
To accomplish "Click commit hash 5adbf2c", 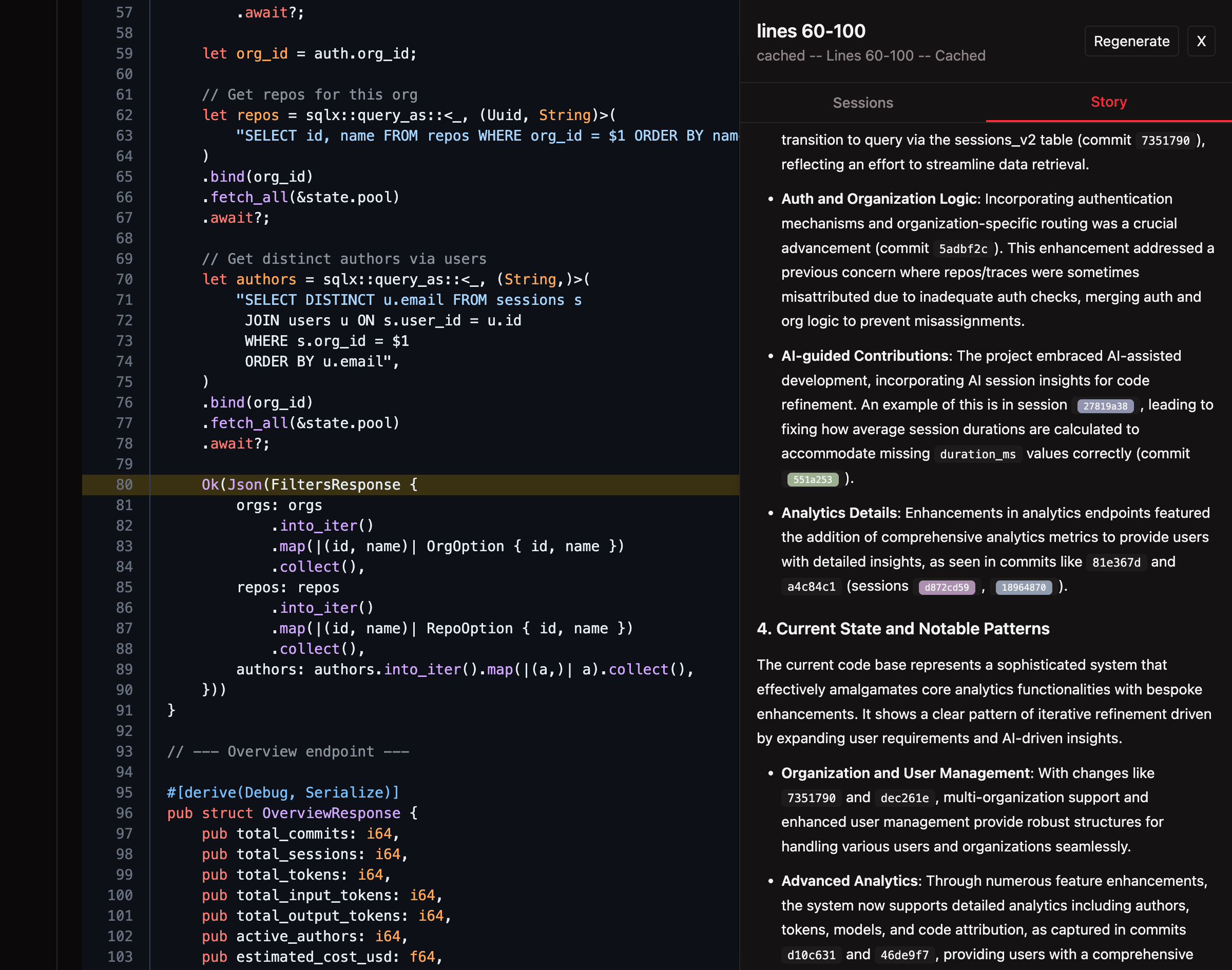I will (x=963, y=249).
